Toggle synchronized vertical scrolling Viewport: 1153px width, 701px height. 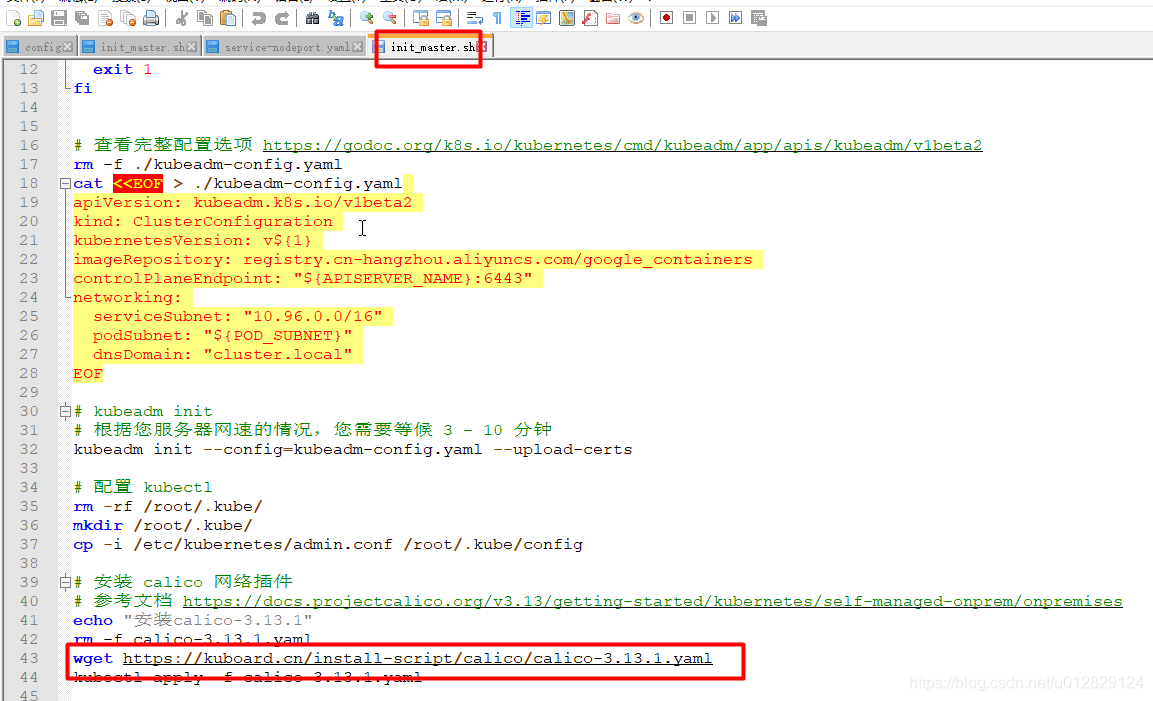pos(421,18)
